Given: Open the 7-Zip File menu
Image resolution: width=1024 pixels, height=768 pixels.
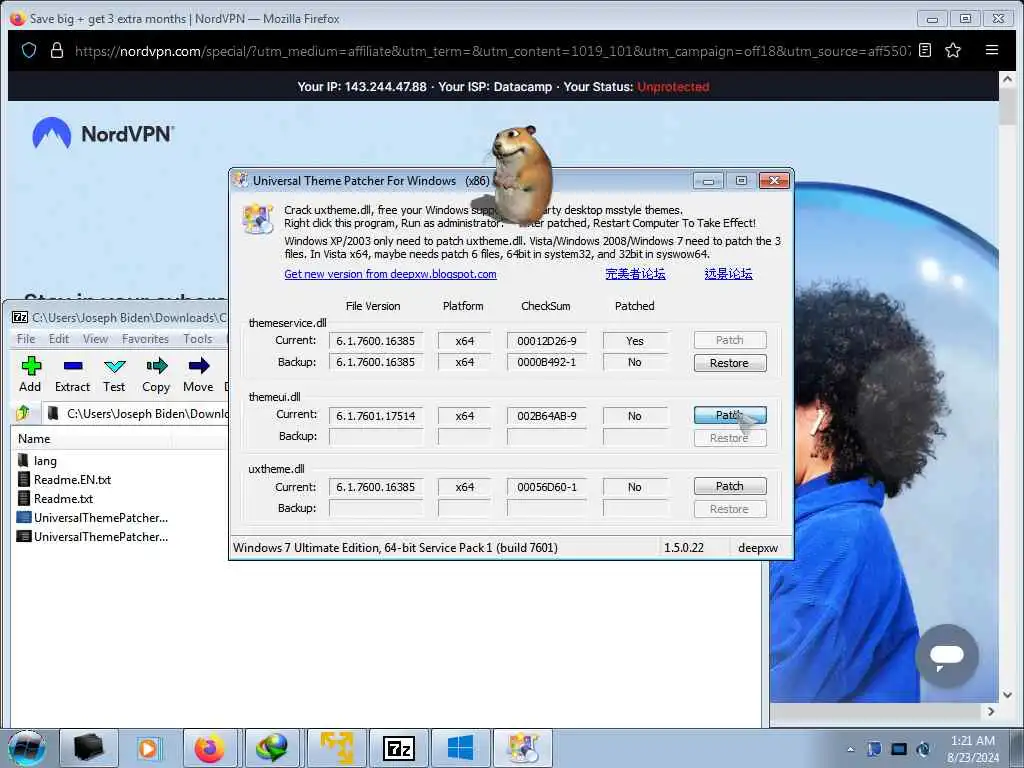Looking at the screenshot, I should [26, 339].
